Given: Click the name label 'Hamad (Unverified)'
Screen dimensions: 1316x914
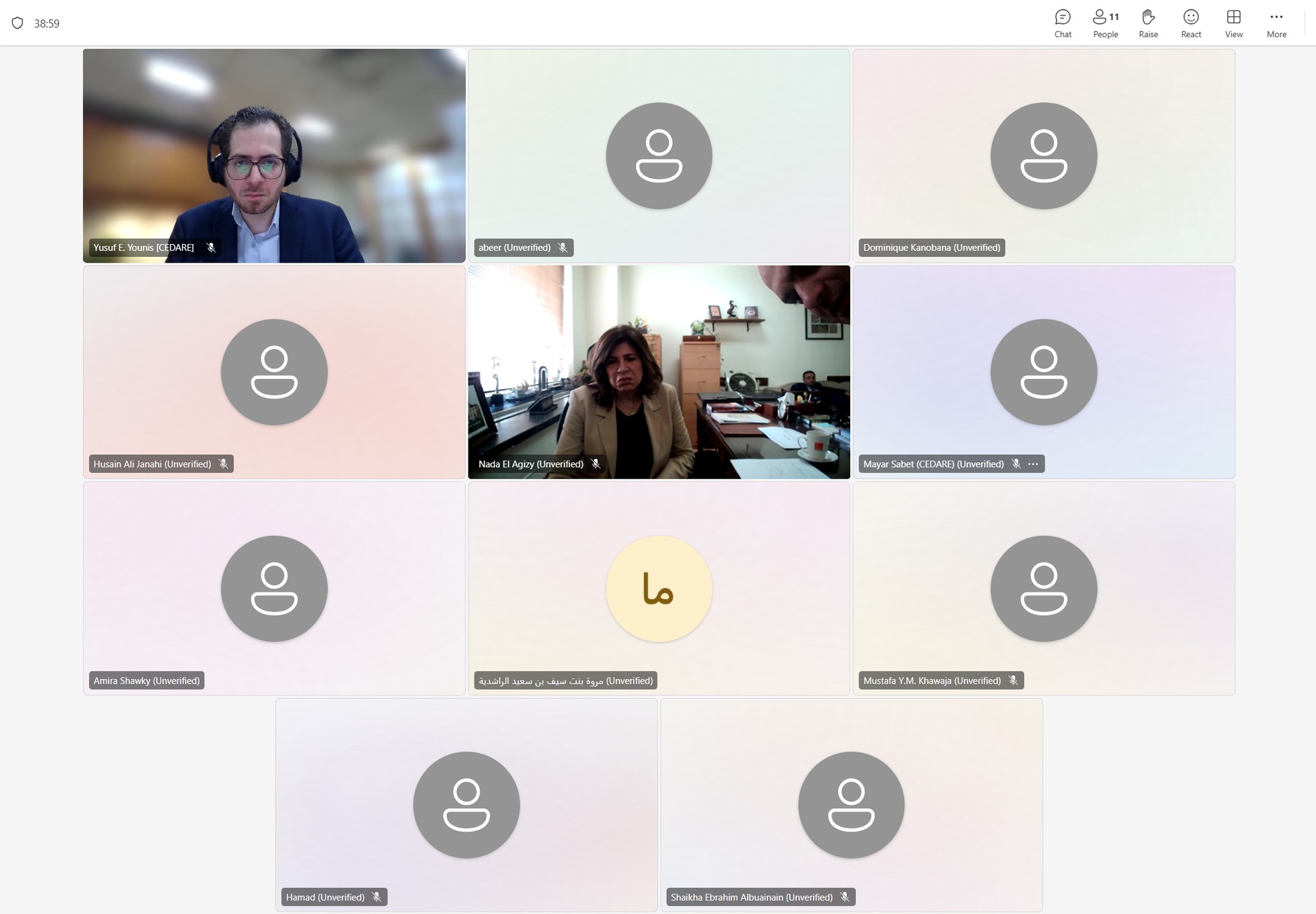Looking at the screenshot, I should coord(325,897).
